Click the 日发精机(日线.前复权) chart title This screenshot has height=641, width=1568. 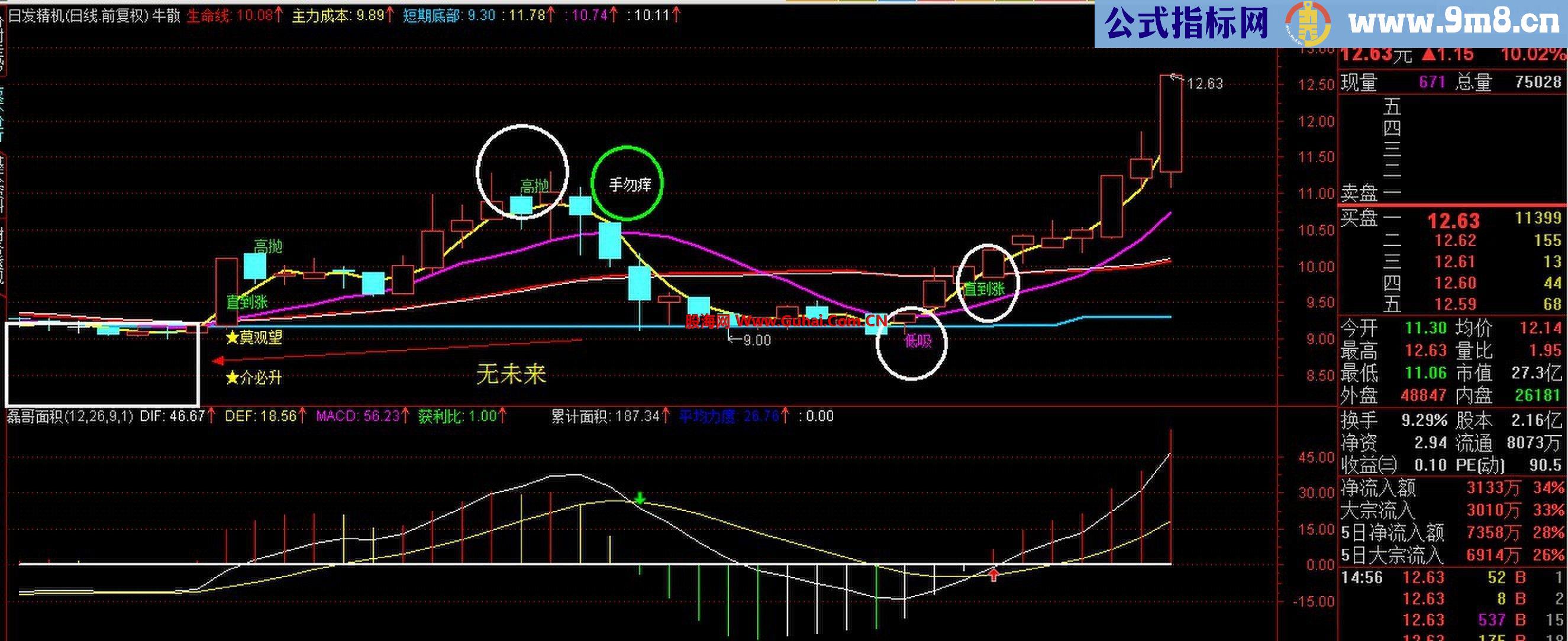tap(78, 15)
